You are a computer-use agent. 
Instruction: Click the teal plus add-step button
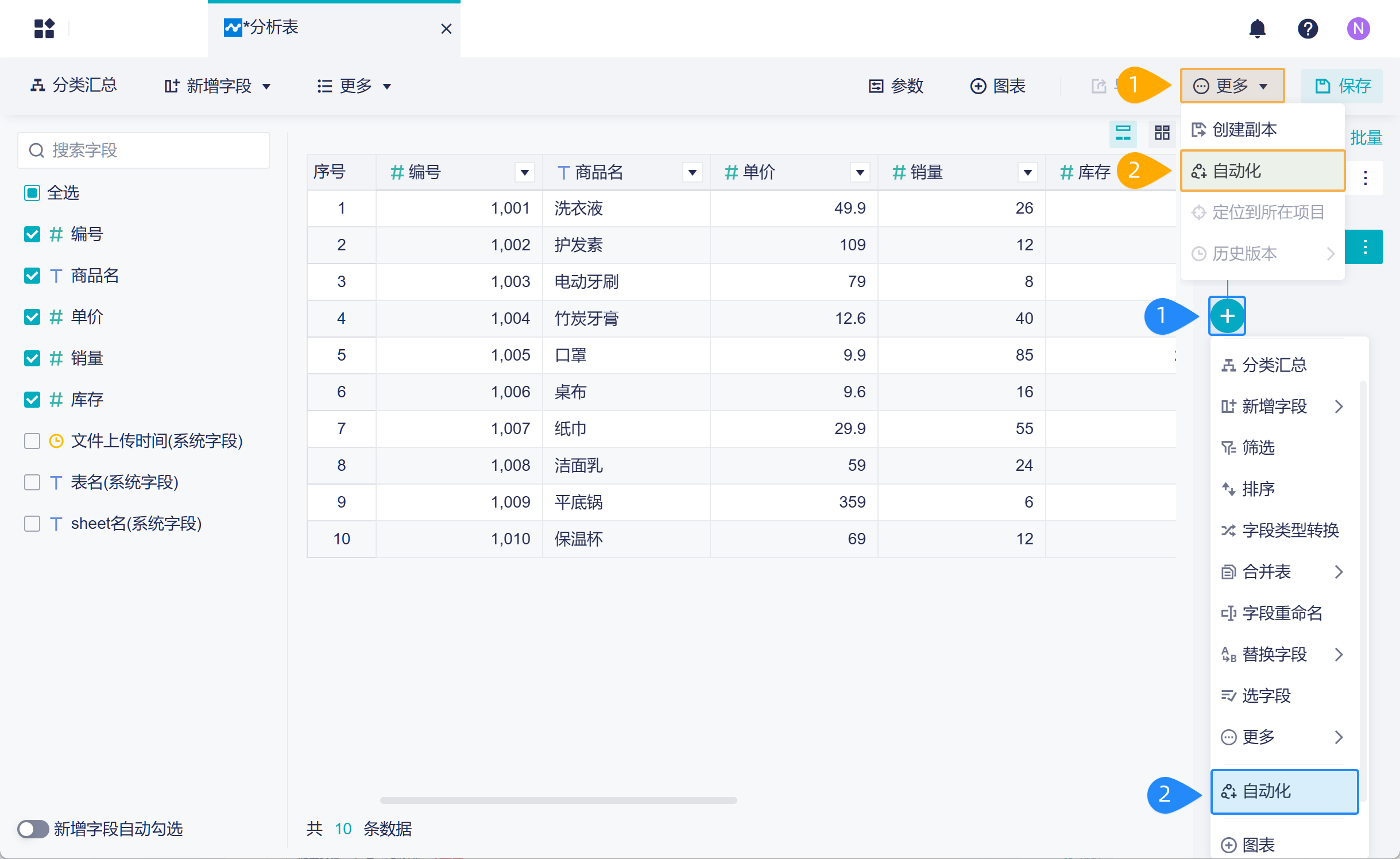[x=1227, y=316]
